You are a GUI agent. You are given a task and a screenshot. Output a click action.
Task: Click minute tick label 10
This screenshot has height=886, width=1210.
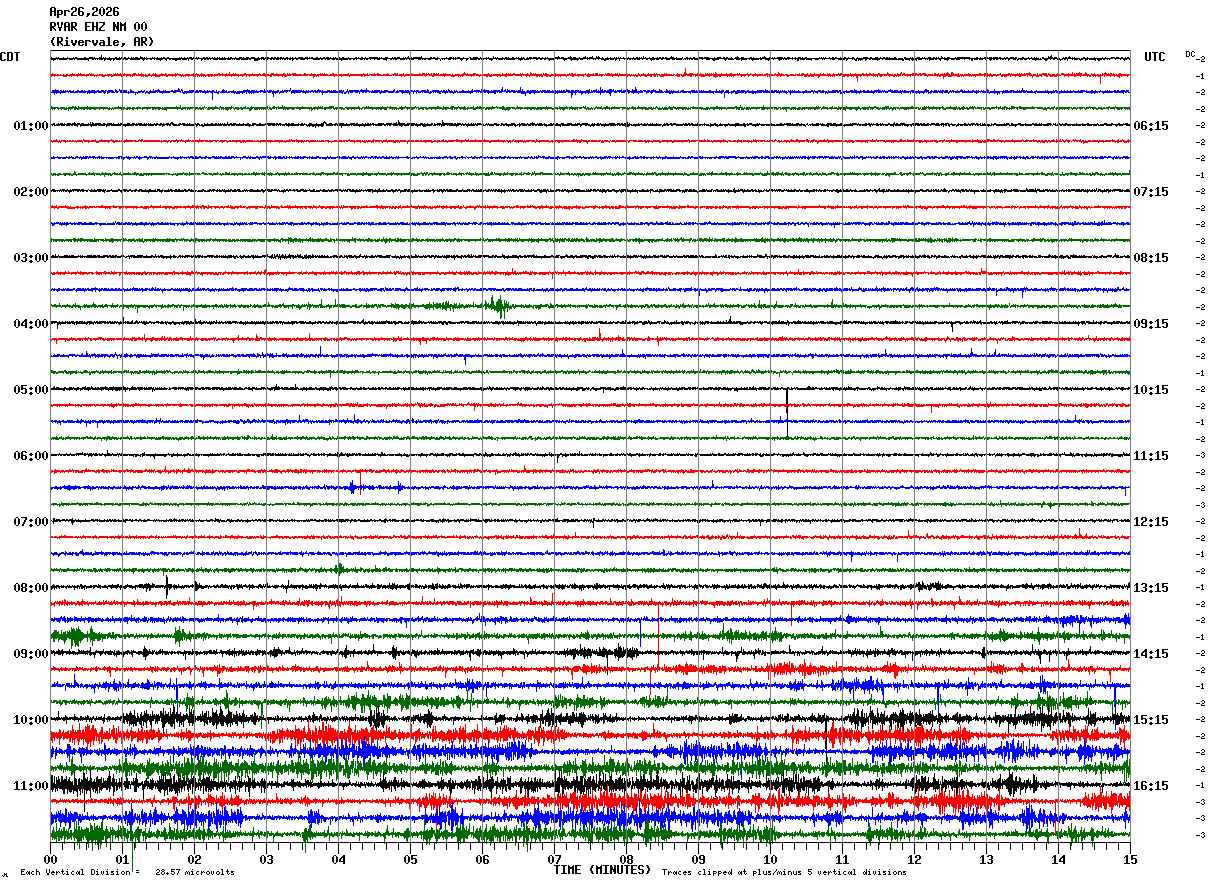771,859
